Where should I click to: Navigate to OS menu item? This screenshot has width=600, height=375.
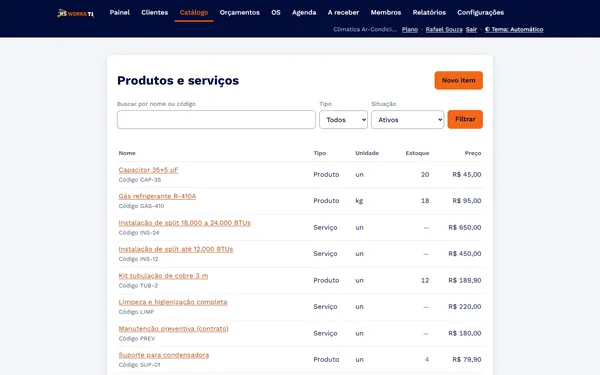(x=276, y=12)
